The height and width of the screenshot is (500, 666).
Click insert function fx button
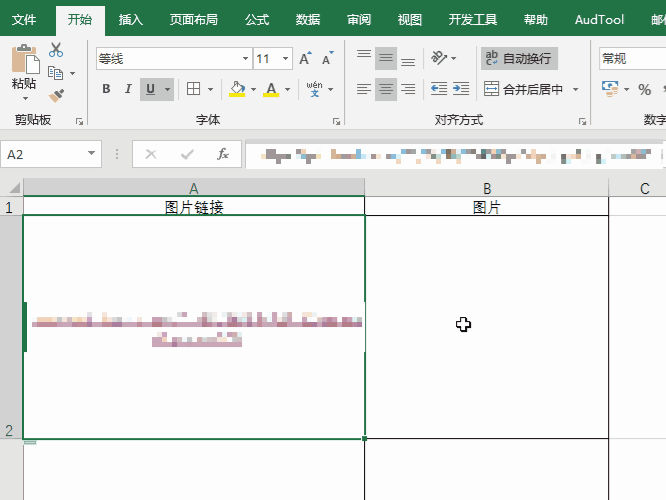223,154
